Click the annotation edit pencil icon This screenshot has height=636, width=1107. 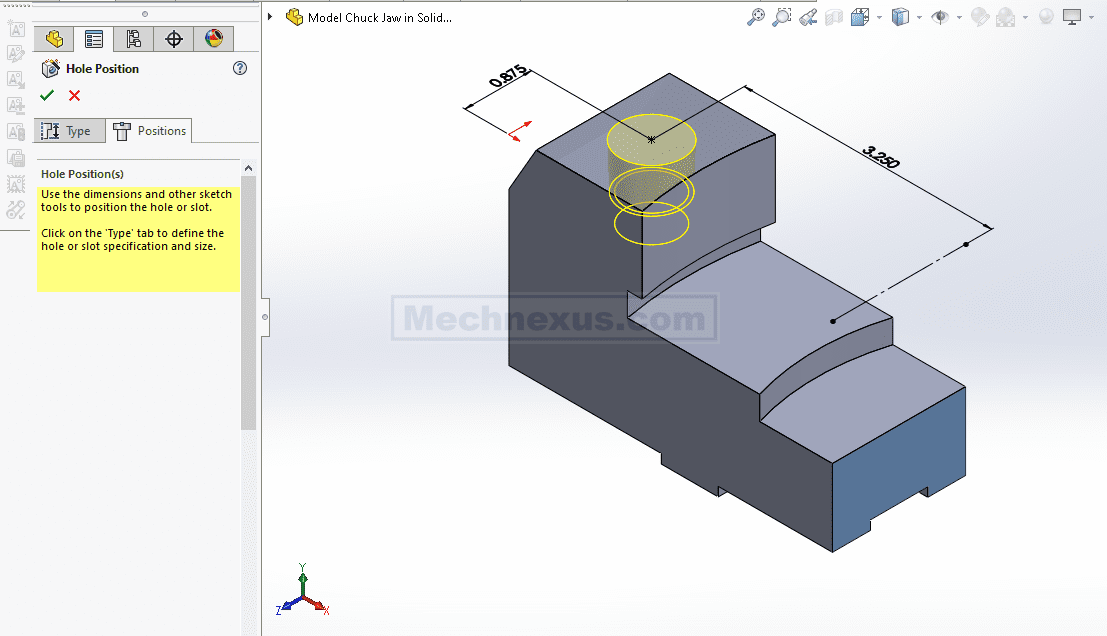coord(16,54)
